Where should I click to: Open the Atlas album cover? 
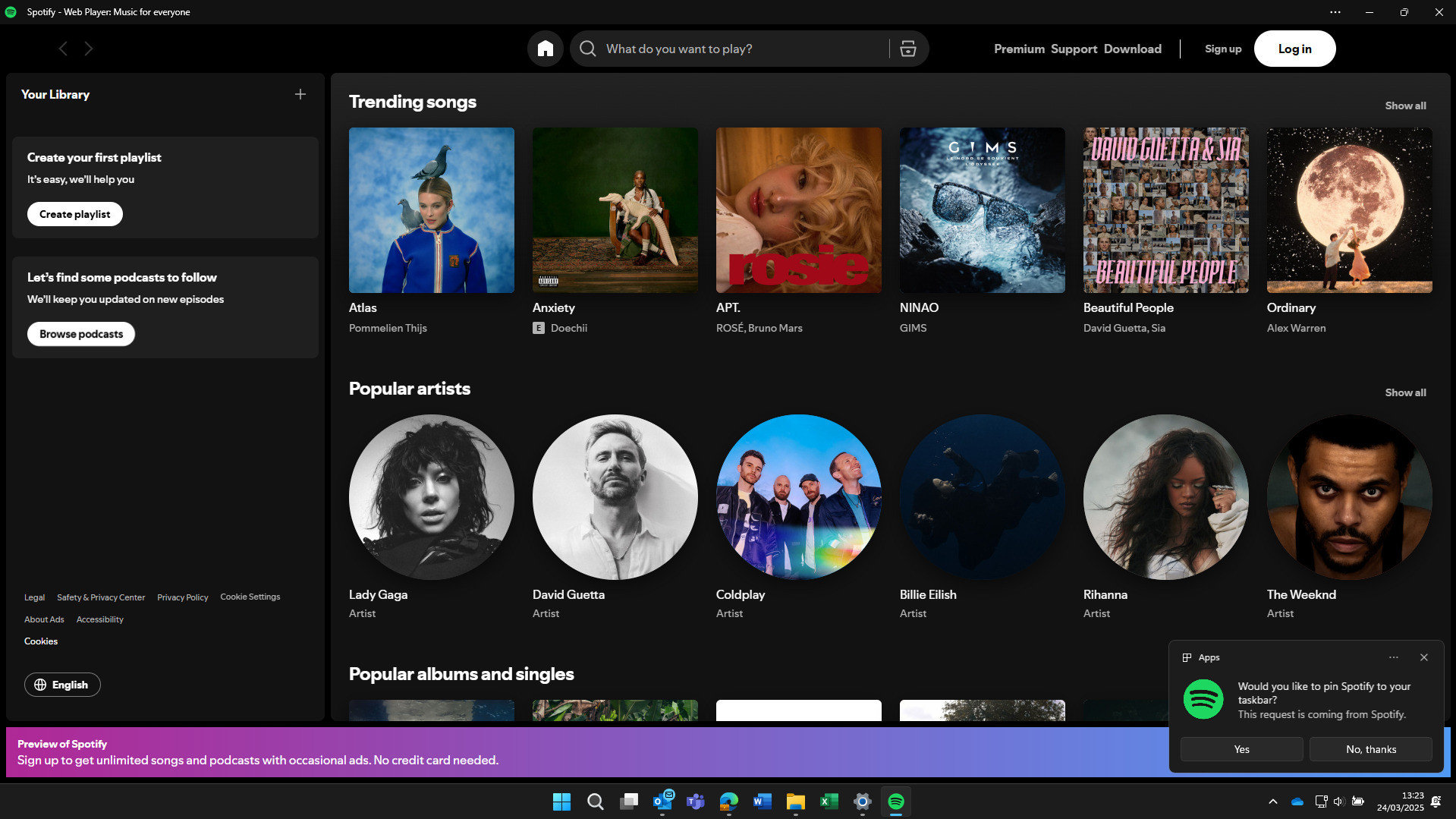(x=432, y=210)
